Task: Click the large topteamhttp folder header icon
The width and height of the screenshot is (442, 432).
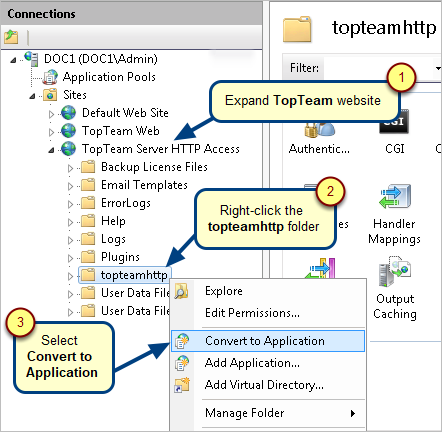Action: click(x=297, y=29)
